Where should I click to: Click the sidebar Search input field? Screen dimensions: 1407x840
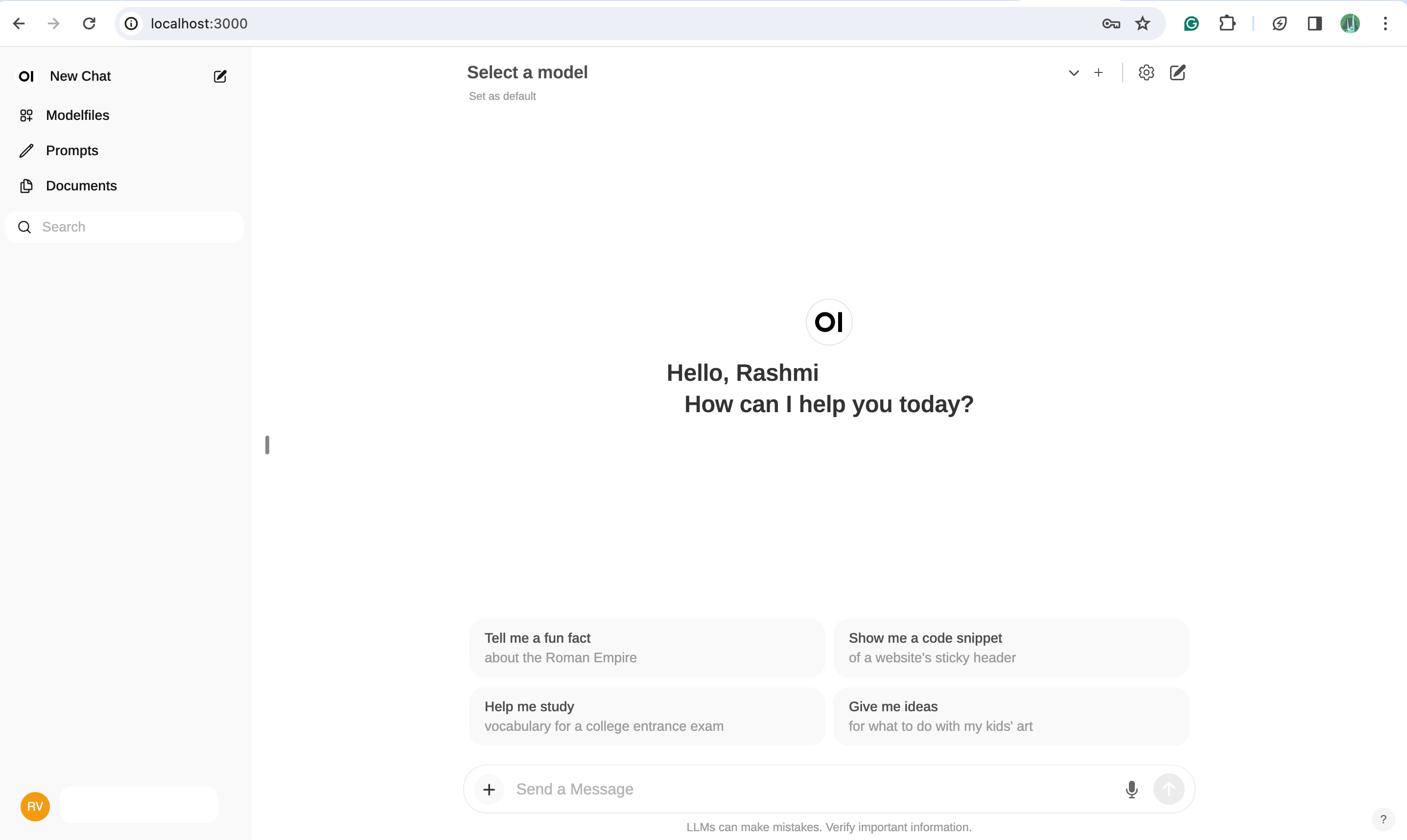click(x=124, y=227)
